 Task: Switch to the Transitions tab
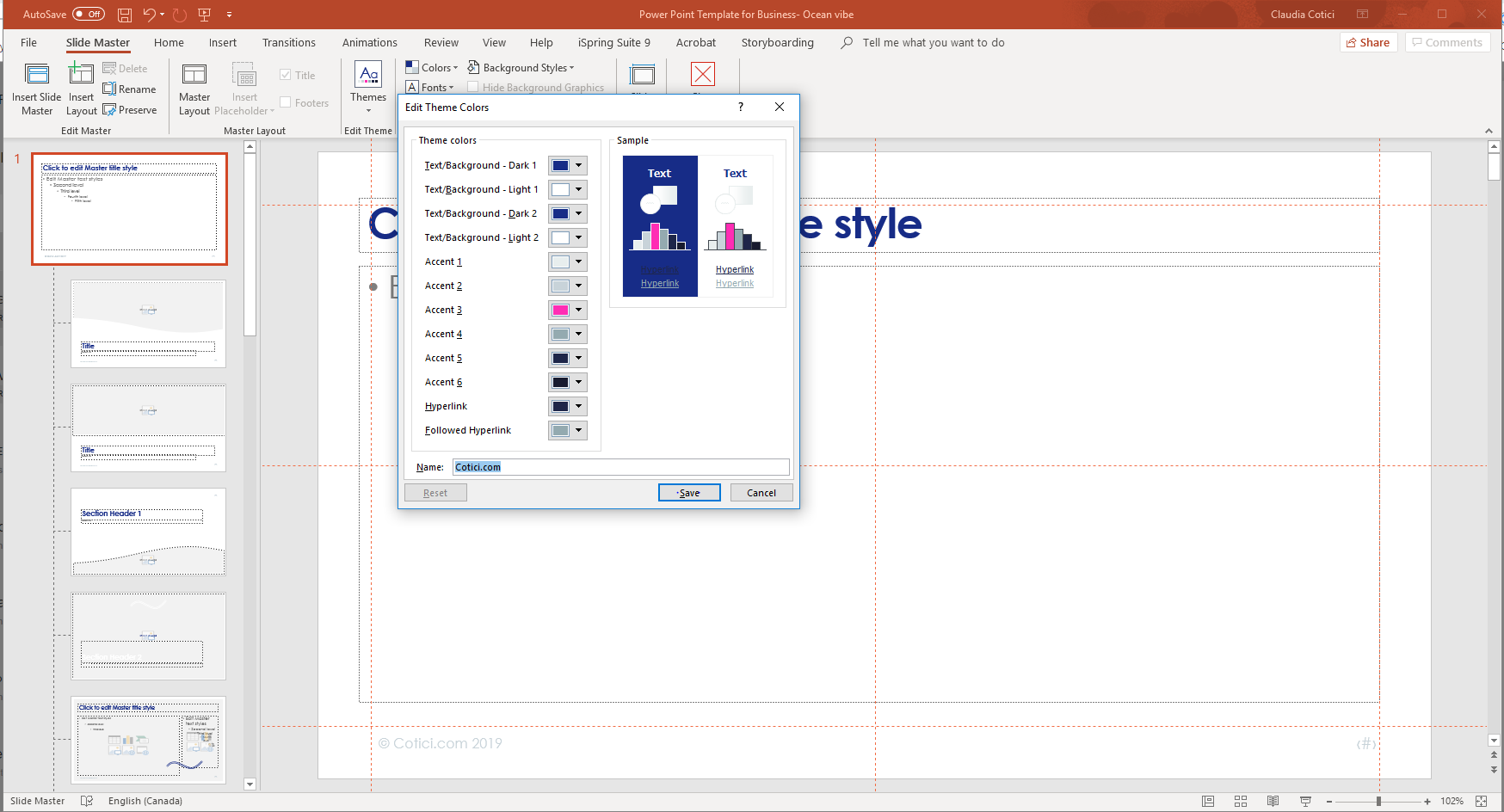[289, 42]
